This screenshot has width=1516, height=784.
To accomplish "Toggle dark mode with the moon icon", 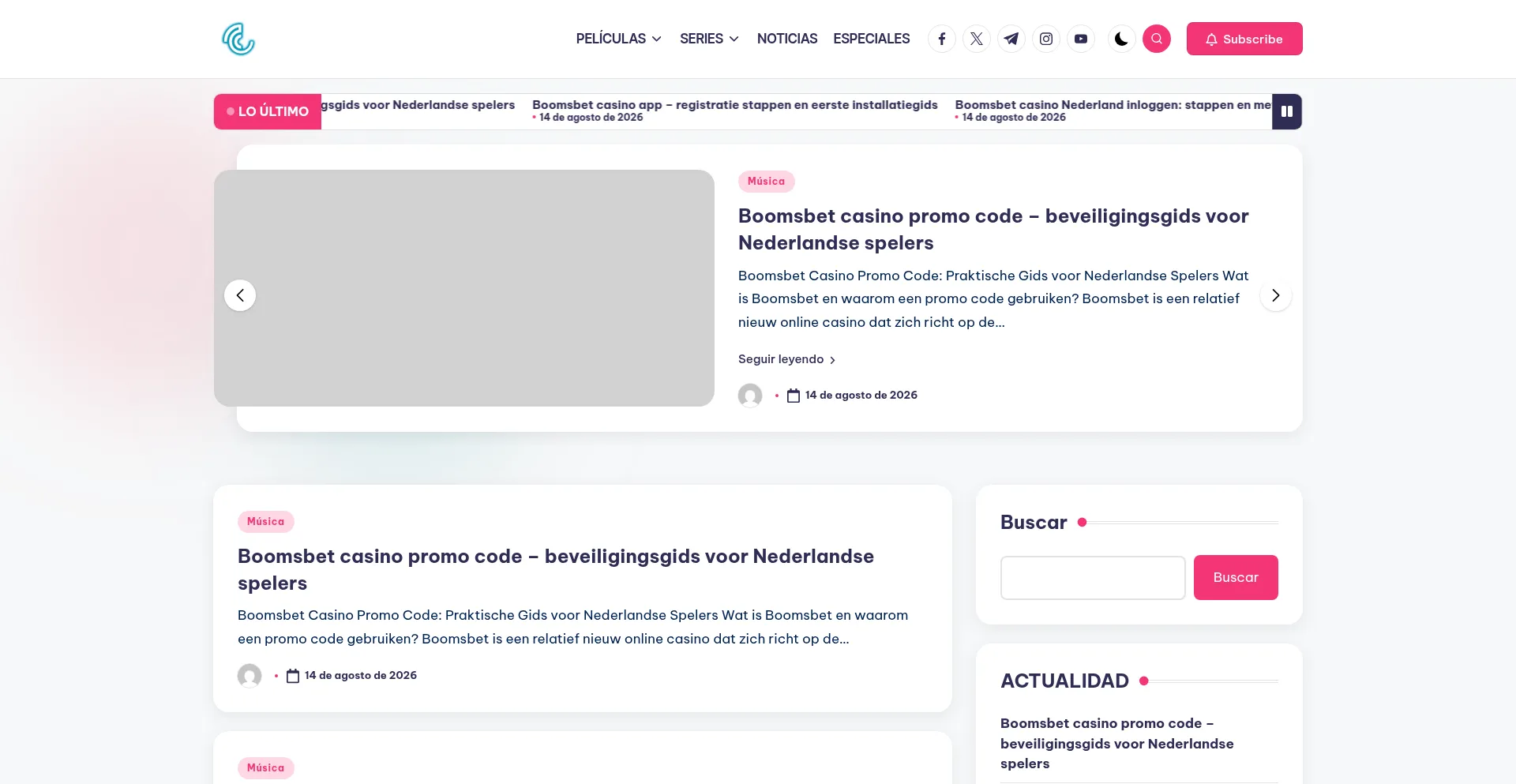I will click(1121, 39).
